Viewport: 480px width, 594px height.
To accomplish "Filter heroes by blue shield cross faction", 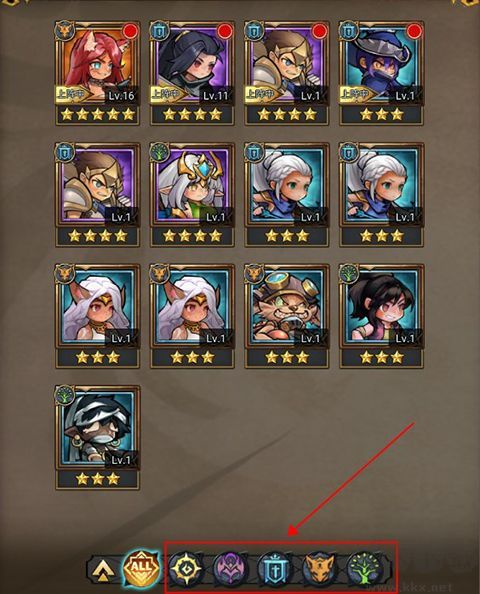I will click(x=274, y=569).
